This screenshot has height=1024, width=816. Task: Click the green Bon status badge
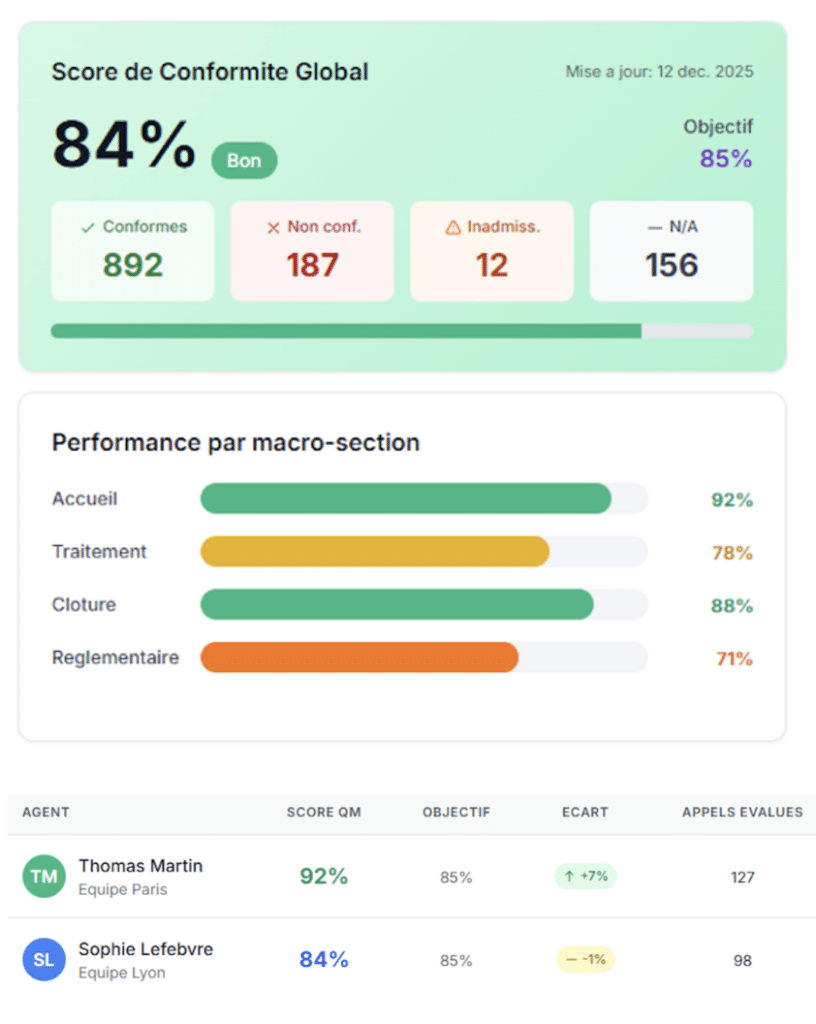click(x=244, y=160)
